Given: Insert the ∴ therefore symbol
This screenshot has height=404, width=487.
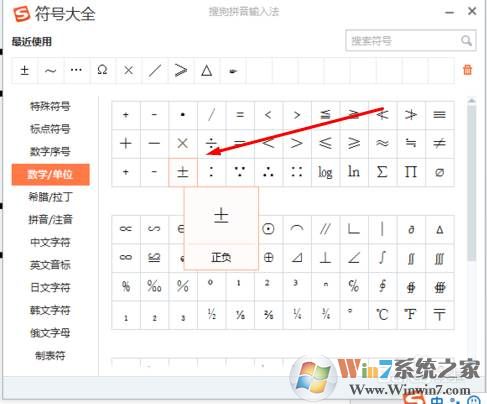Looking at the screenshot, I should point(268,172).
